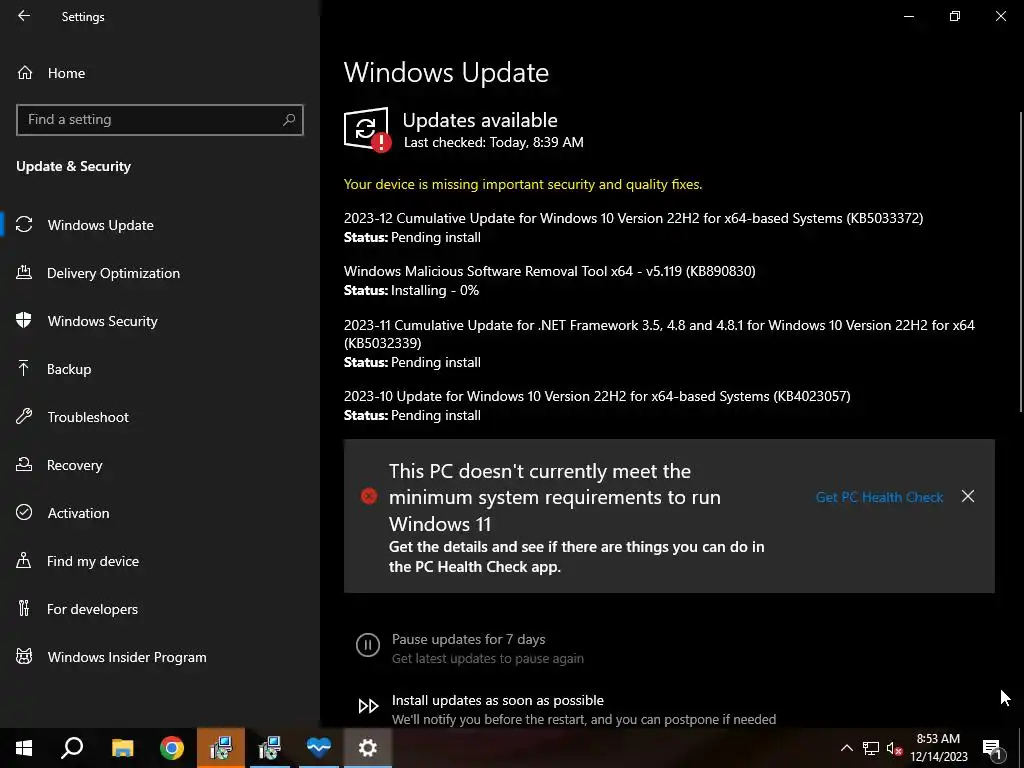Image resolution: width=1024 pixels, height=768 pixels.
Task: Click the muted volume tray icon
Action: (x=894, y=748)
